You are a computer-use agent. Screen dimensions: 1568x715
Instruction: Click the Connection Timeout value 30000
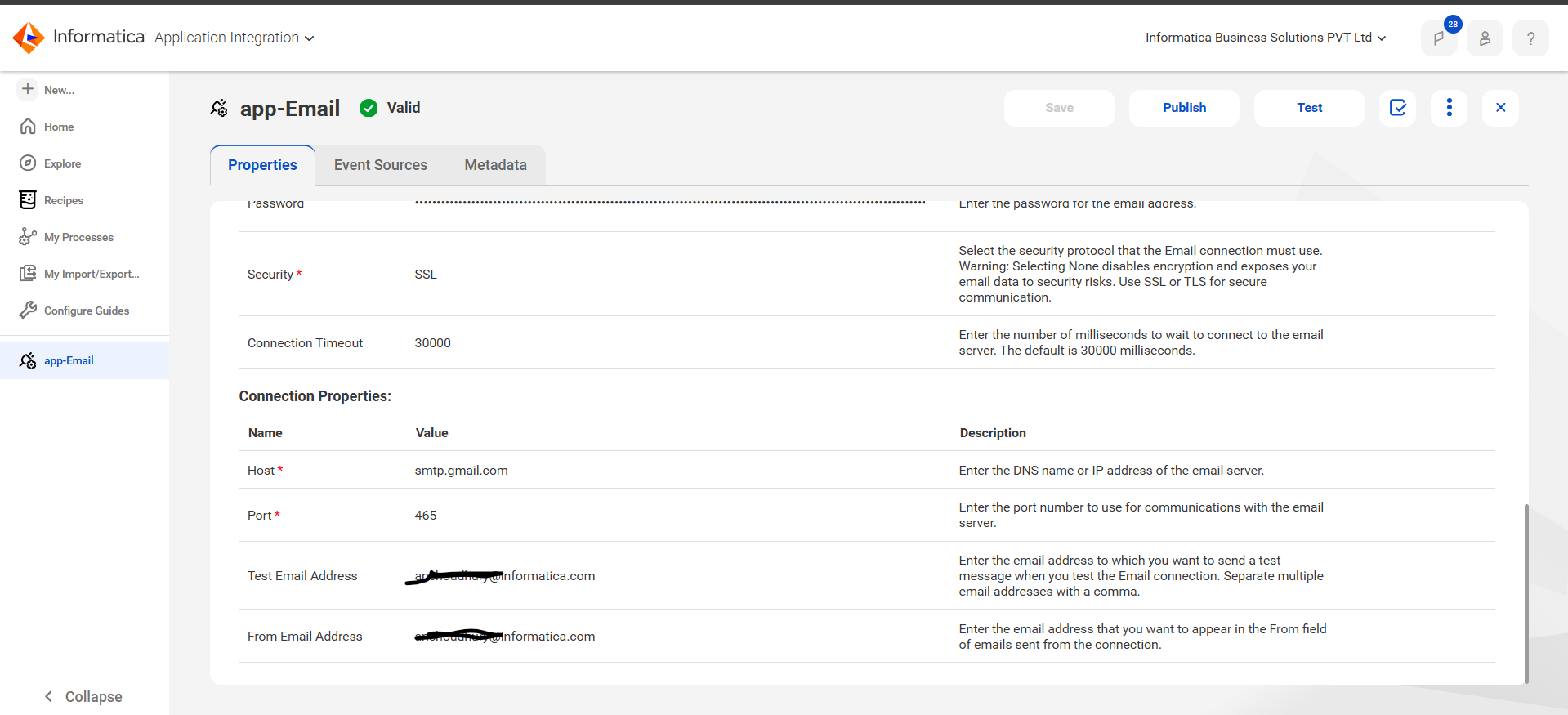(x=432, y=343)
